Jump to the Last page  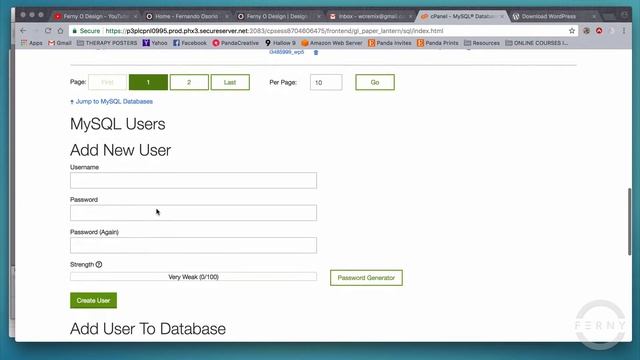point(230,82)
